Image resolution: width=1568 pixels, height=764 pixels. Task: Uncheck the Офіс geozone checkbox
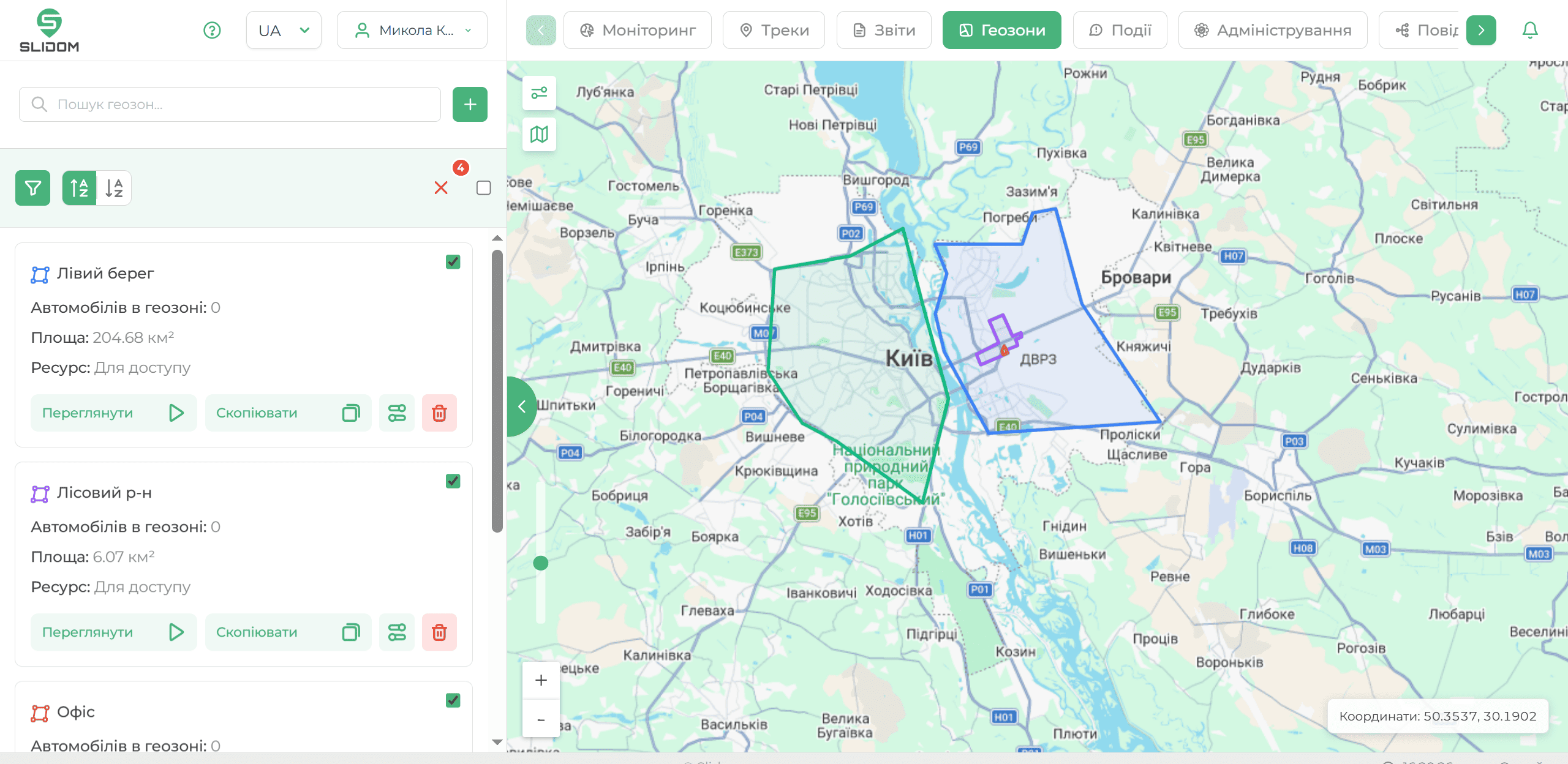tap(453, 700)
